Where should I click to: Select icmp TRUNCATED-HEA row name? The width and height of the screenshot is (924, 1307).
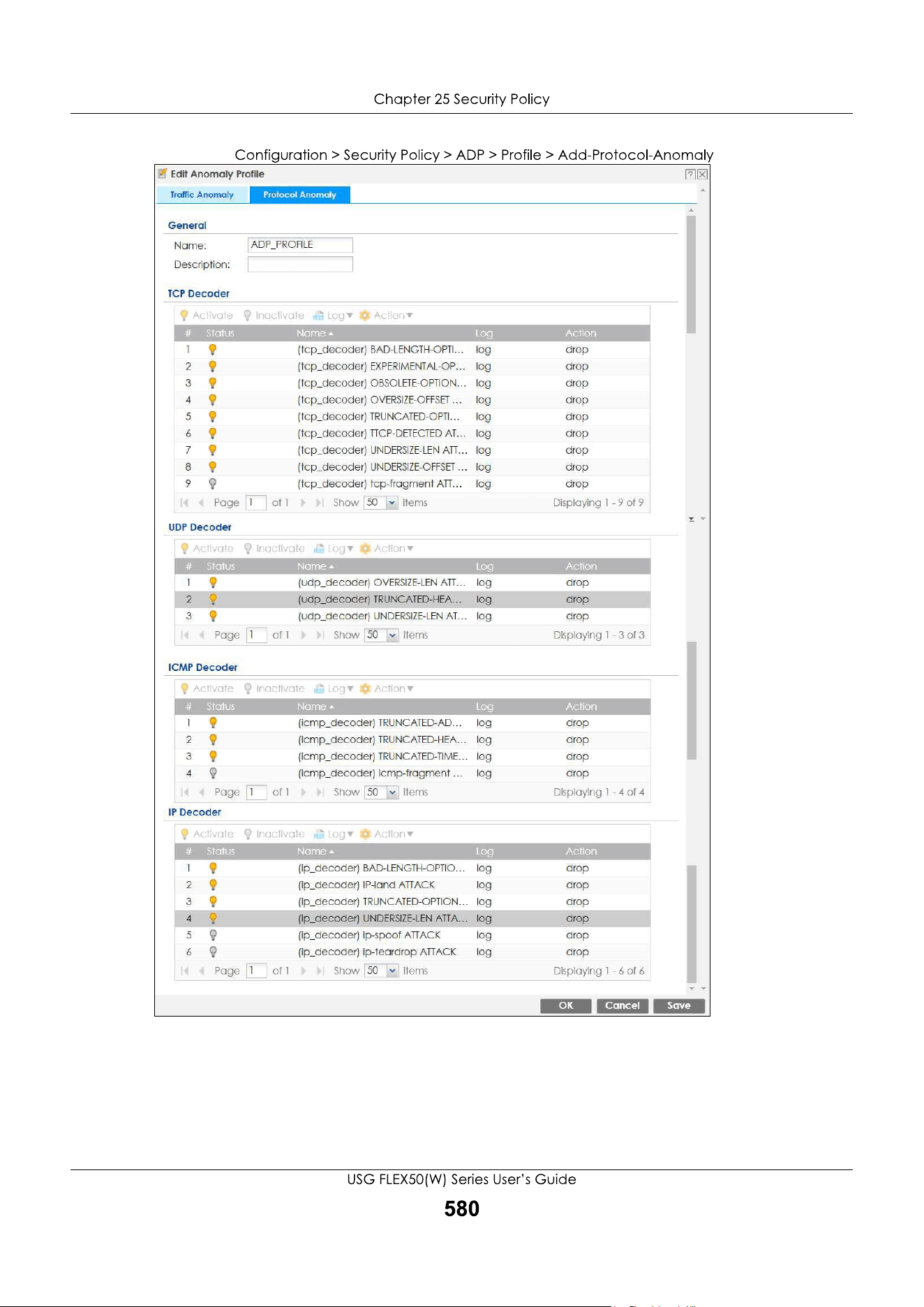pyautogui.click(x=382, y=740)
